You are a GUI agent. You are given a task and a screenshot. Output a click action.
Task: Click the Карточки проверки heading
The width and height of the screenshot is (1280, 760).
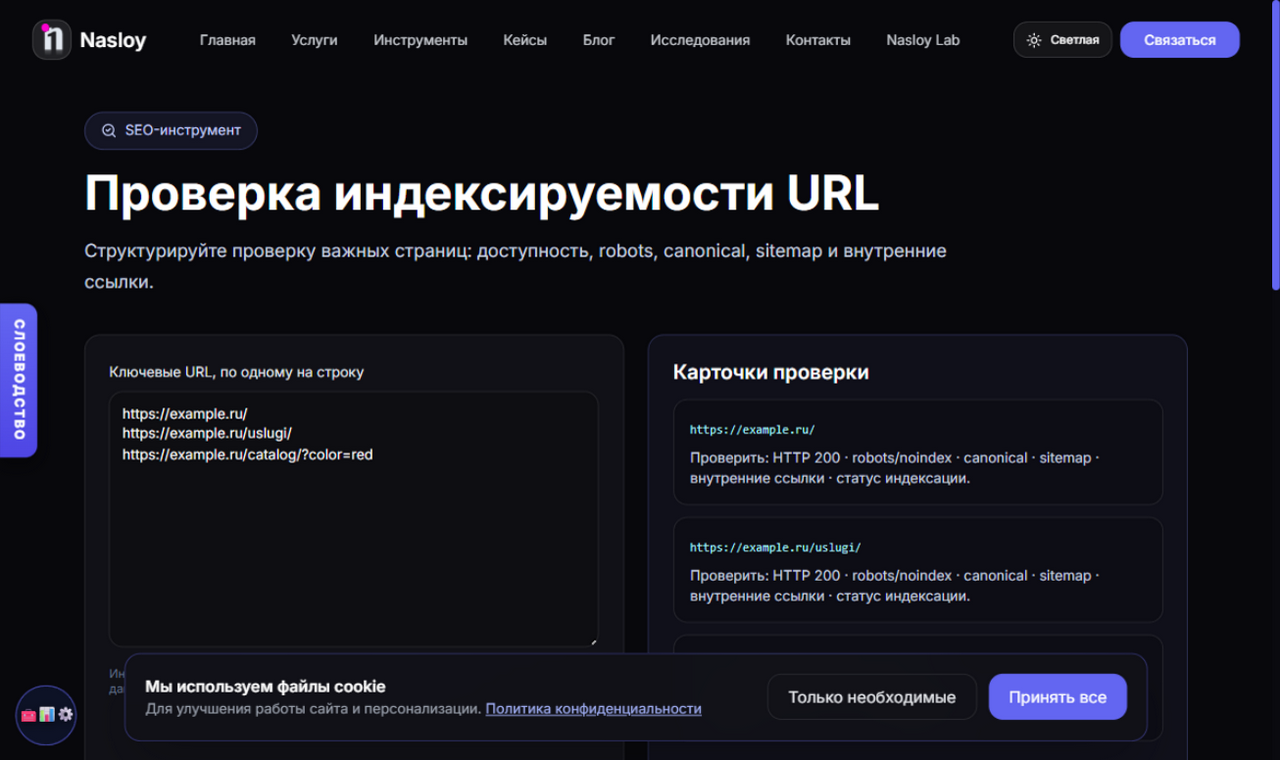pyautogui.click(x=771, y=372)
